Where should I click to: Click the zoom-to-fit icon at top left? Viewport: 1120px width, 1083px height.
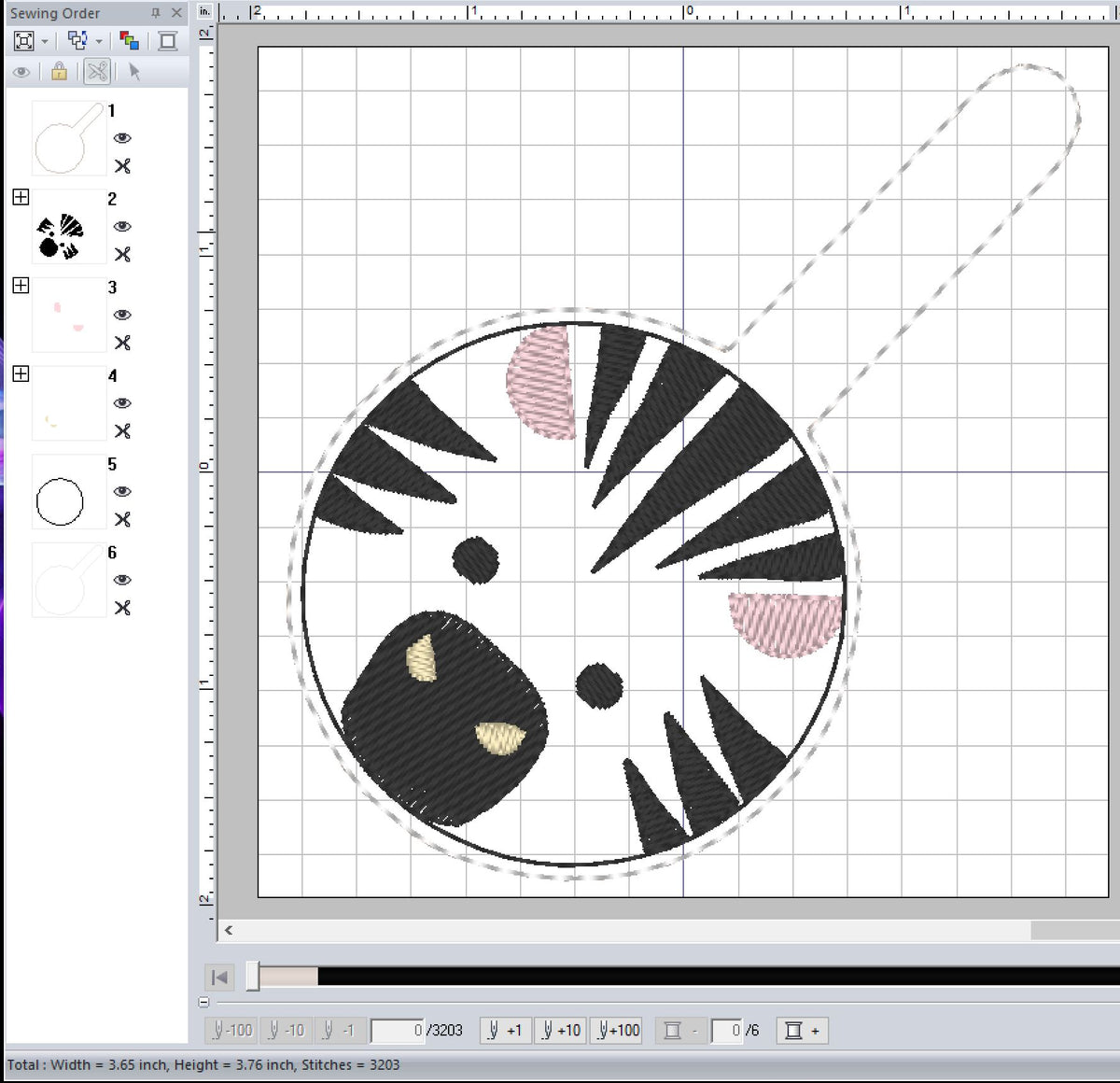click(22, 40)
